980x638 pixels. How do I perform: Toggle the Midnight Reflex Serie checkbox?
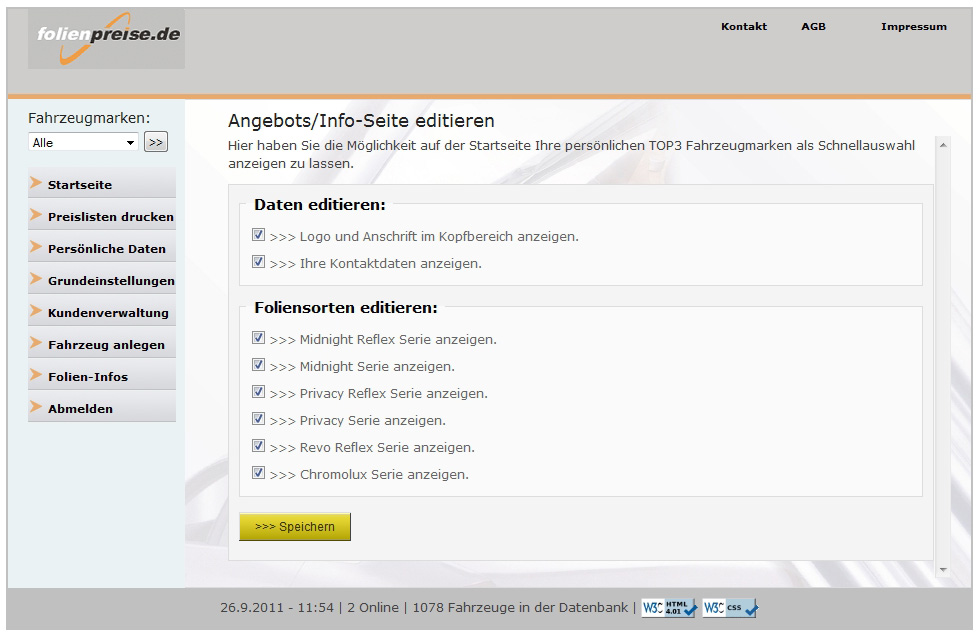258,338
